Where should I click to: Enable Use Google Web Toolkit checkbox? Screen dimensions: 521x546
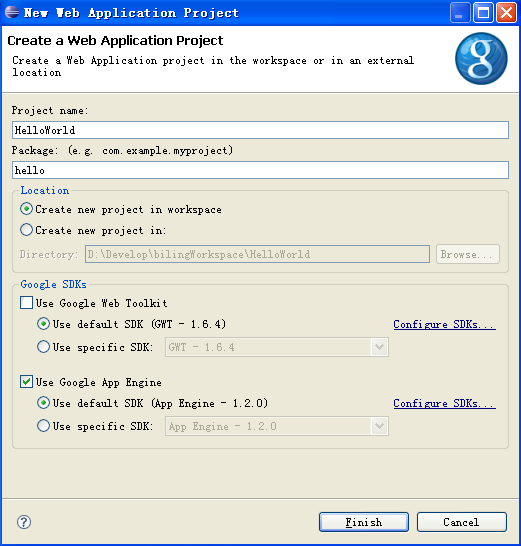click(x=26, y=303)
